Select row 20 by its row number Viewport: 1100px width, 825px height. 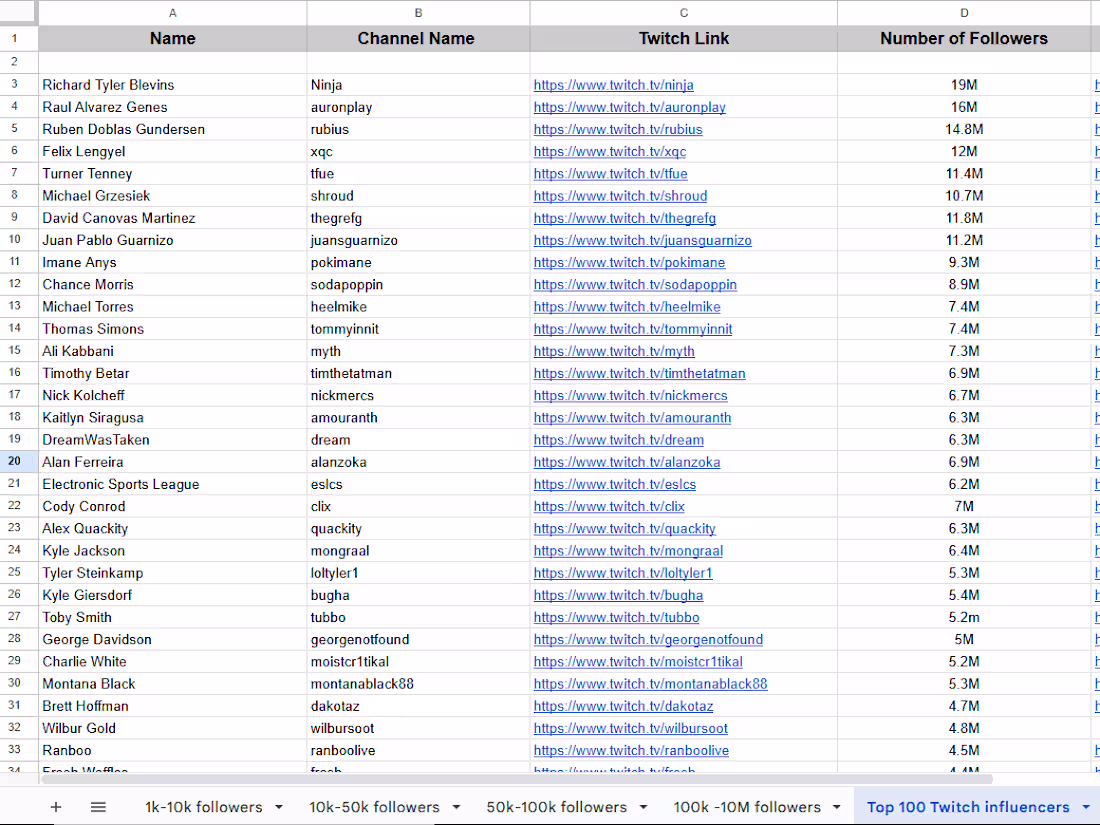point(15,462)
